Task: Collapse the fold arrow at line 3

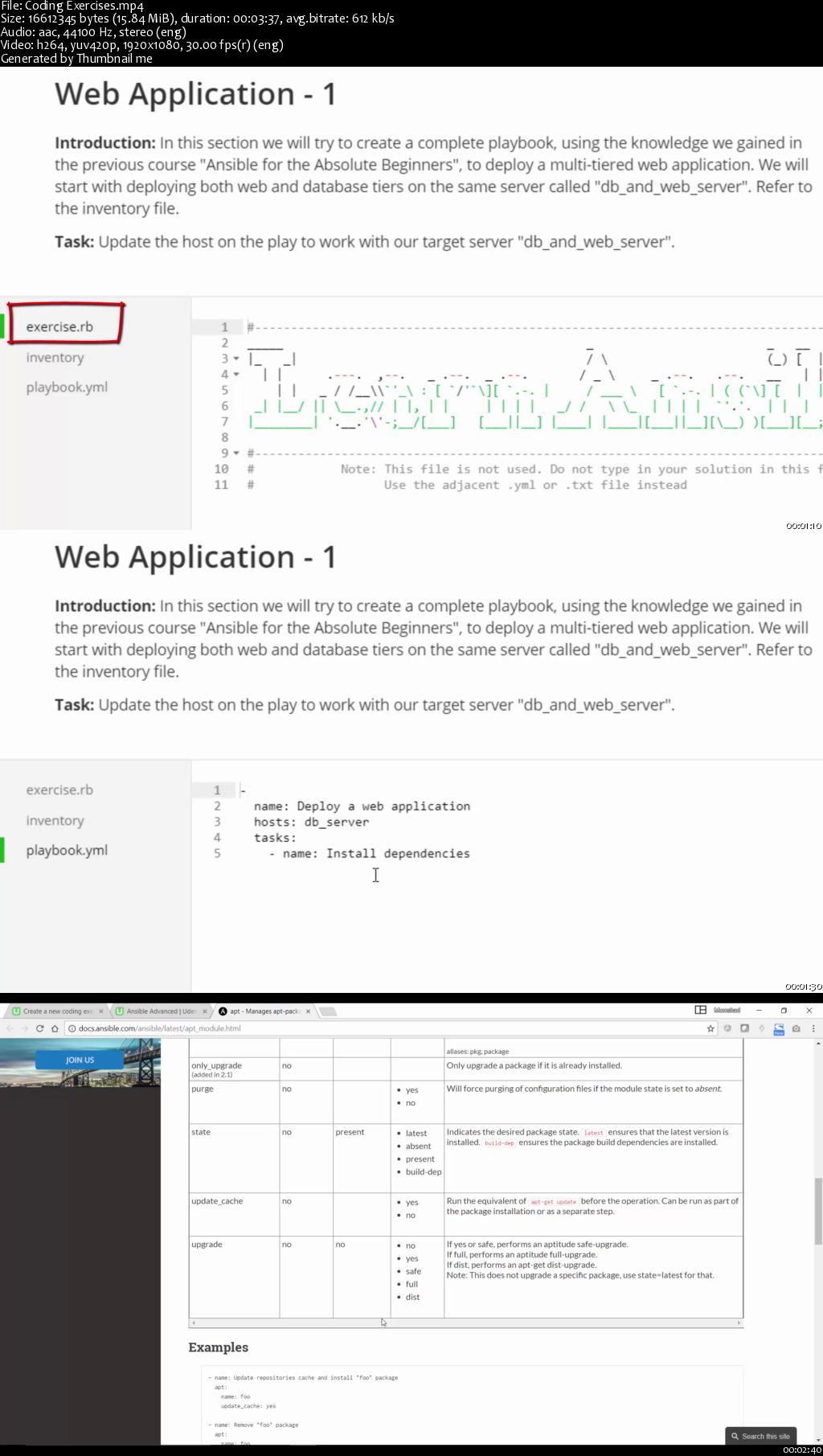Action: click(236, 359)
